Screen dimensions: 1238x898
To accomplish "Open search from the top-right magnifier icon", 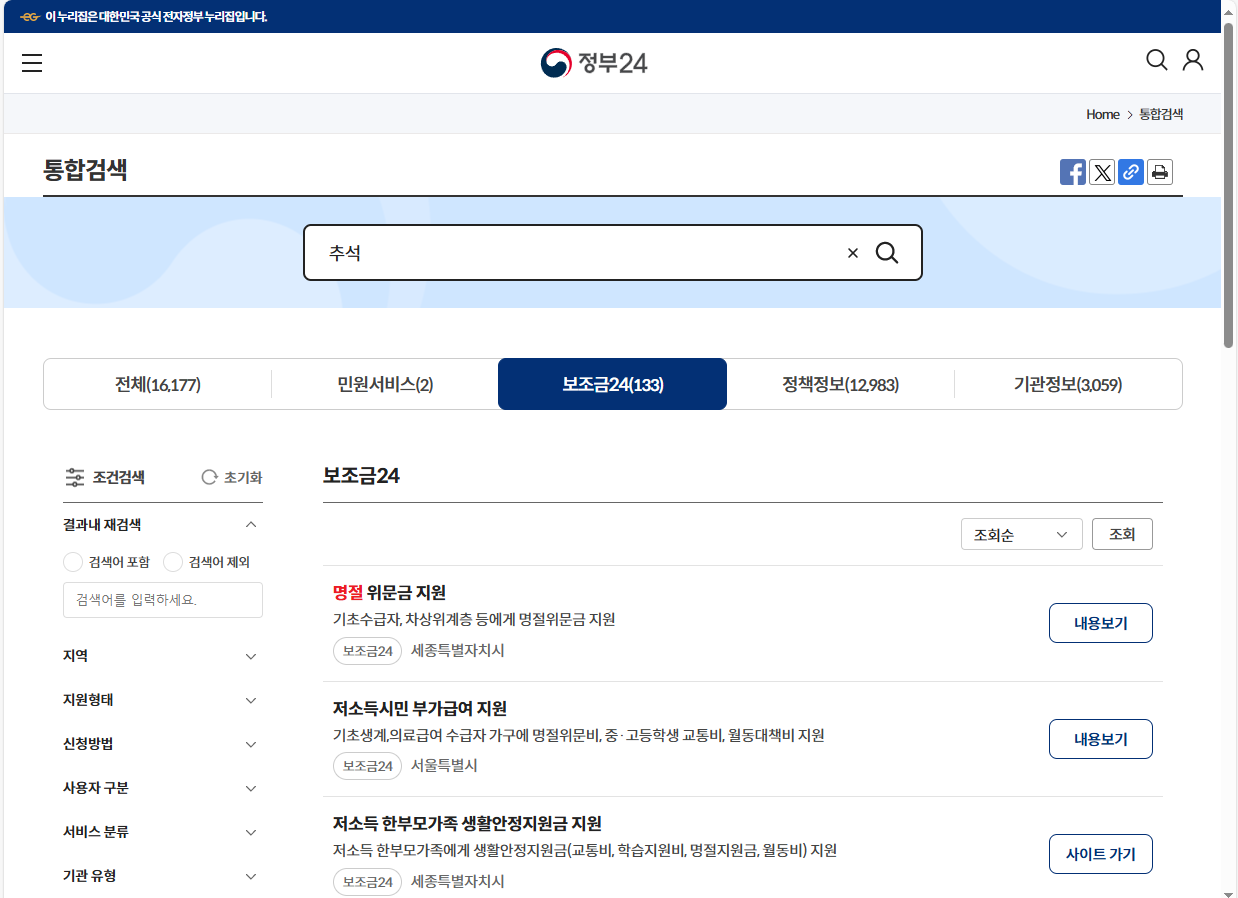I will (x=1155, y=60).
